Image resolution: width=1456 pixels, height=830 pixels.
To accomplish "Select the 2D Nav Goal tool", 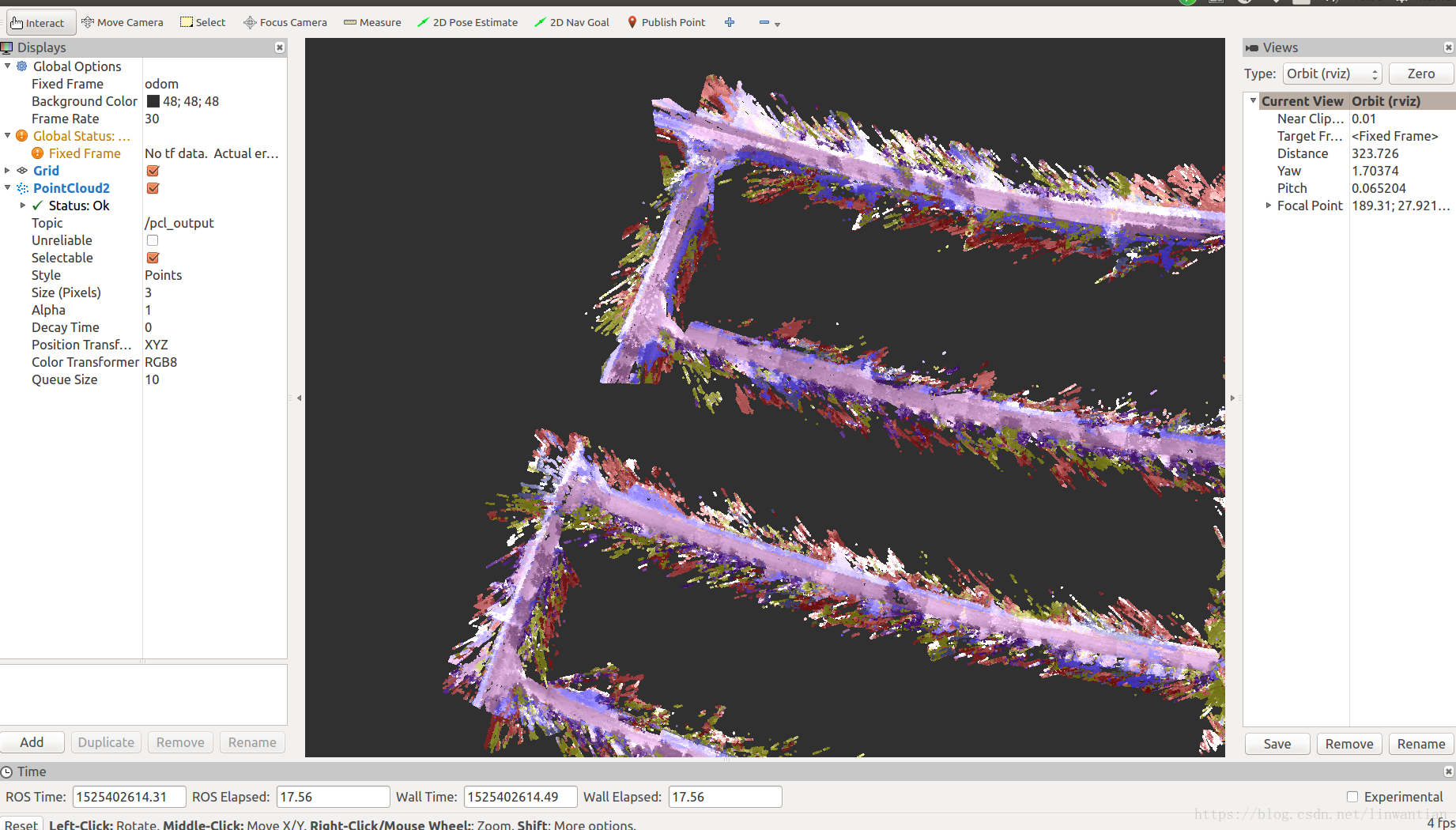I will 571,22.
